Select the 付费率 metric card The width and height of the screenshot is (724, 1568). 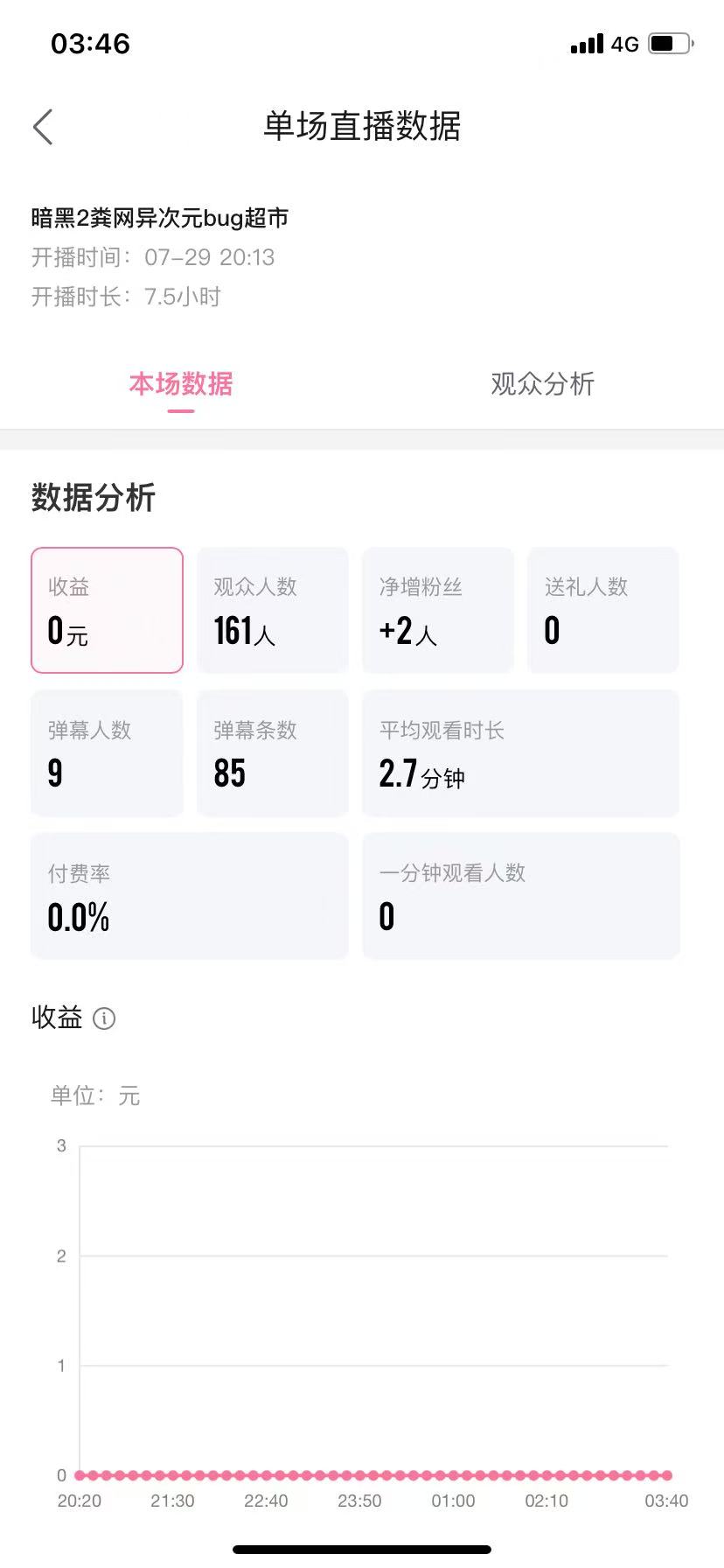[190, 896]
